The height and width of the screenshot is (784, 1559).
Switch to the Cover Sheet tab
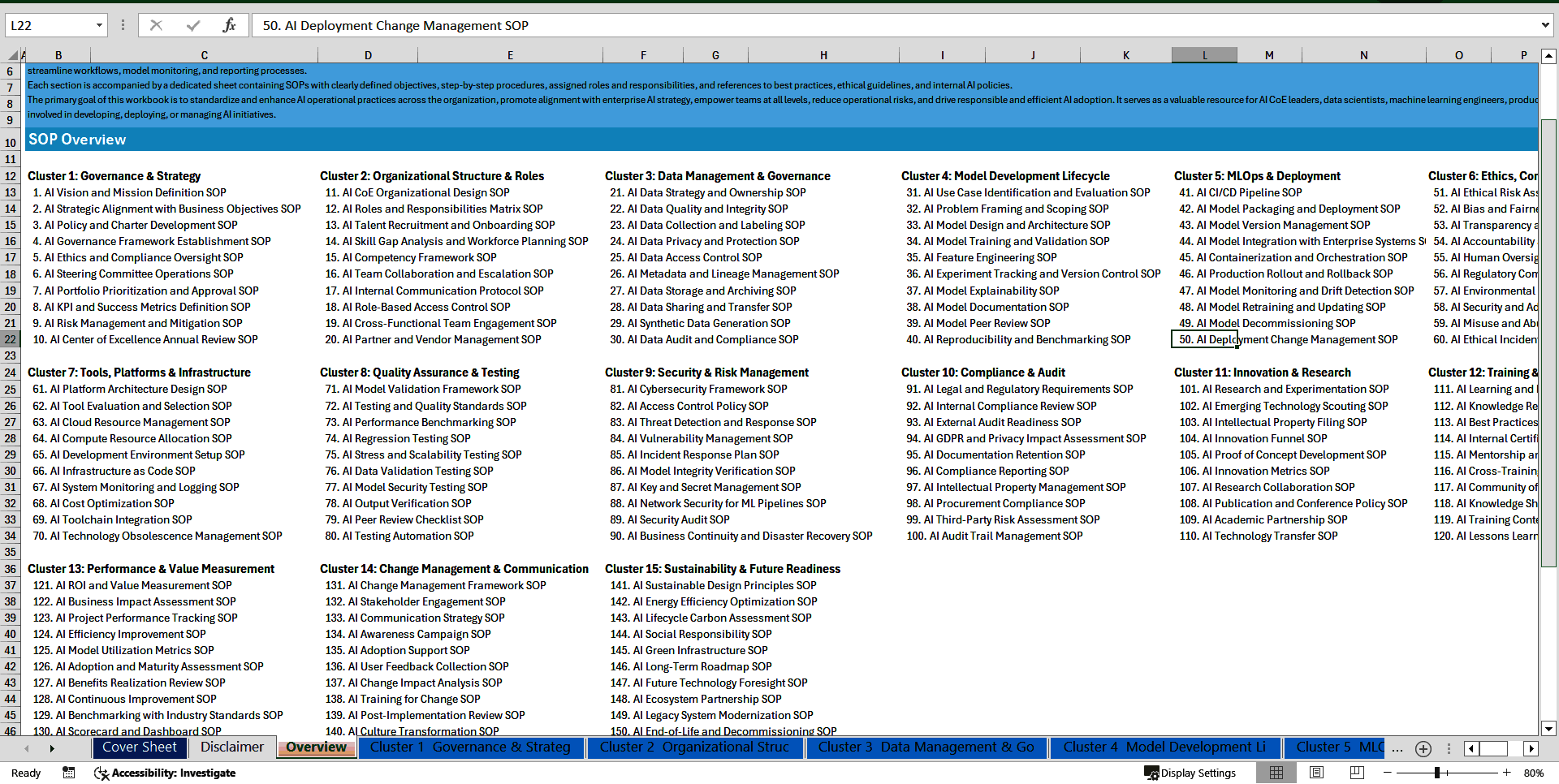[x=140, y=747]
